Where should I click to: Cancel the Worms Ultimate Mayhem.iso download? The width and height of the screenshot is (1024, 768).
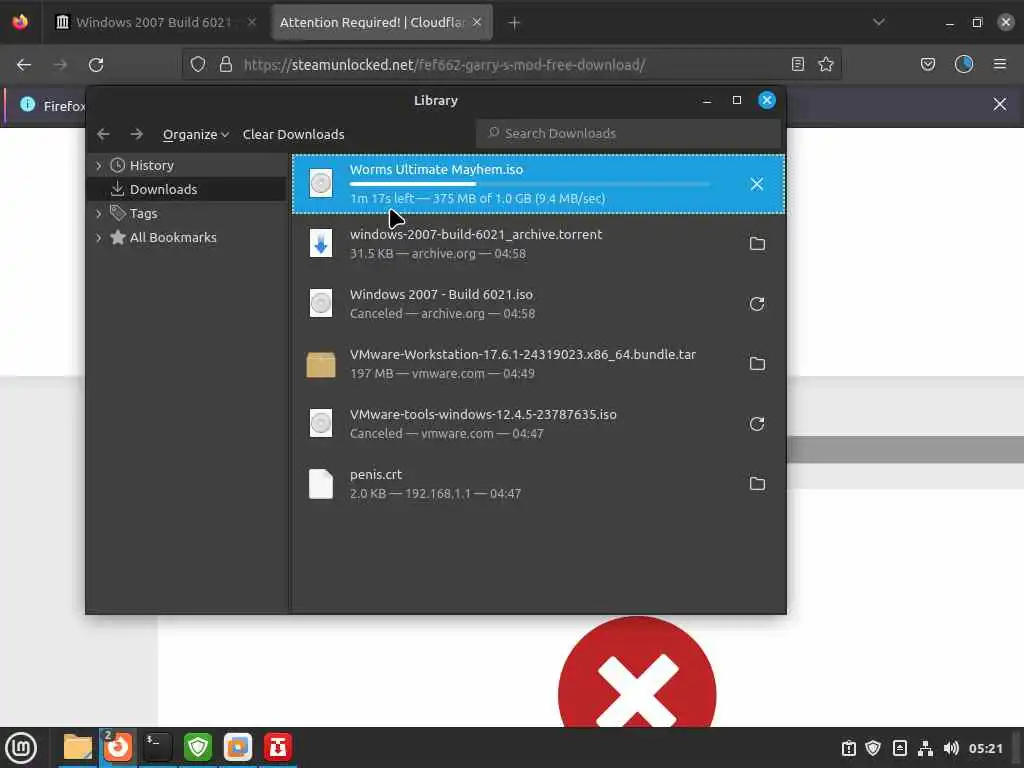(x=756, y=184)
